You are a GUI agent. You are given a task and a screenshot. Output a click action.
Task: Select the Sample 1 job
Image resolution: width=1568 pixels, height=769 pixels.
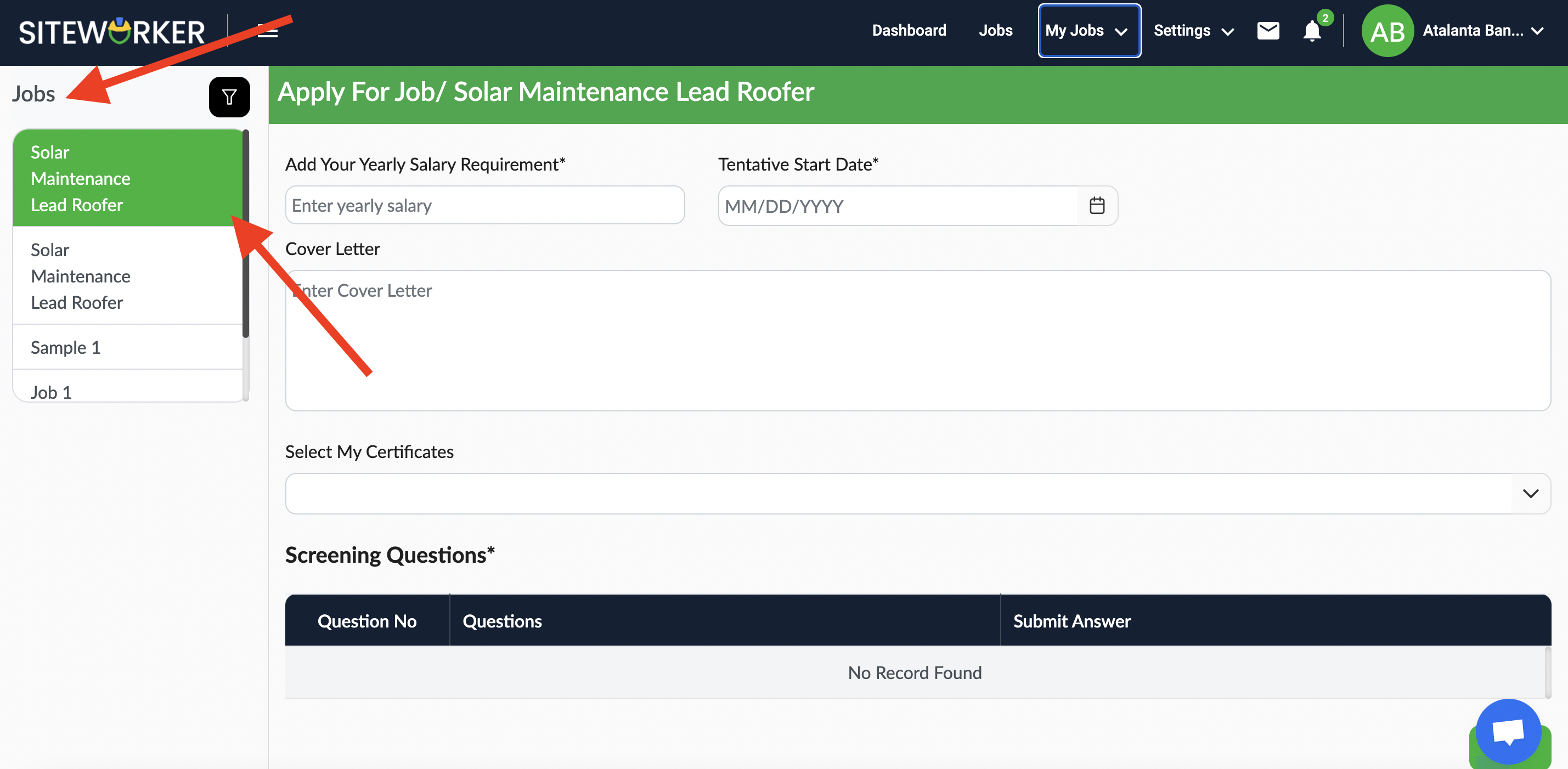(x=127, y=347)
